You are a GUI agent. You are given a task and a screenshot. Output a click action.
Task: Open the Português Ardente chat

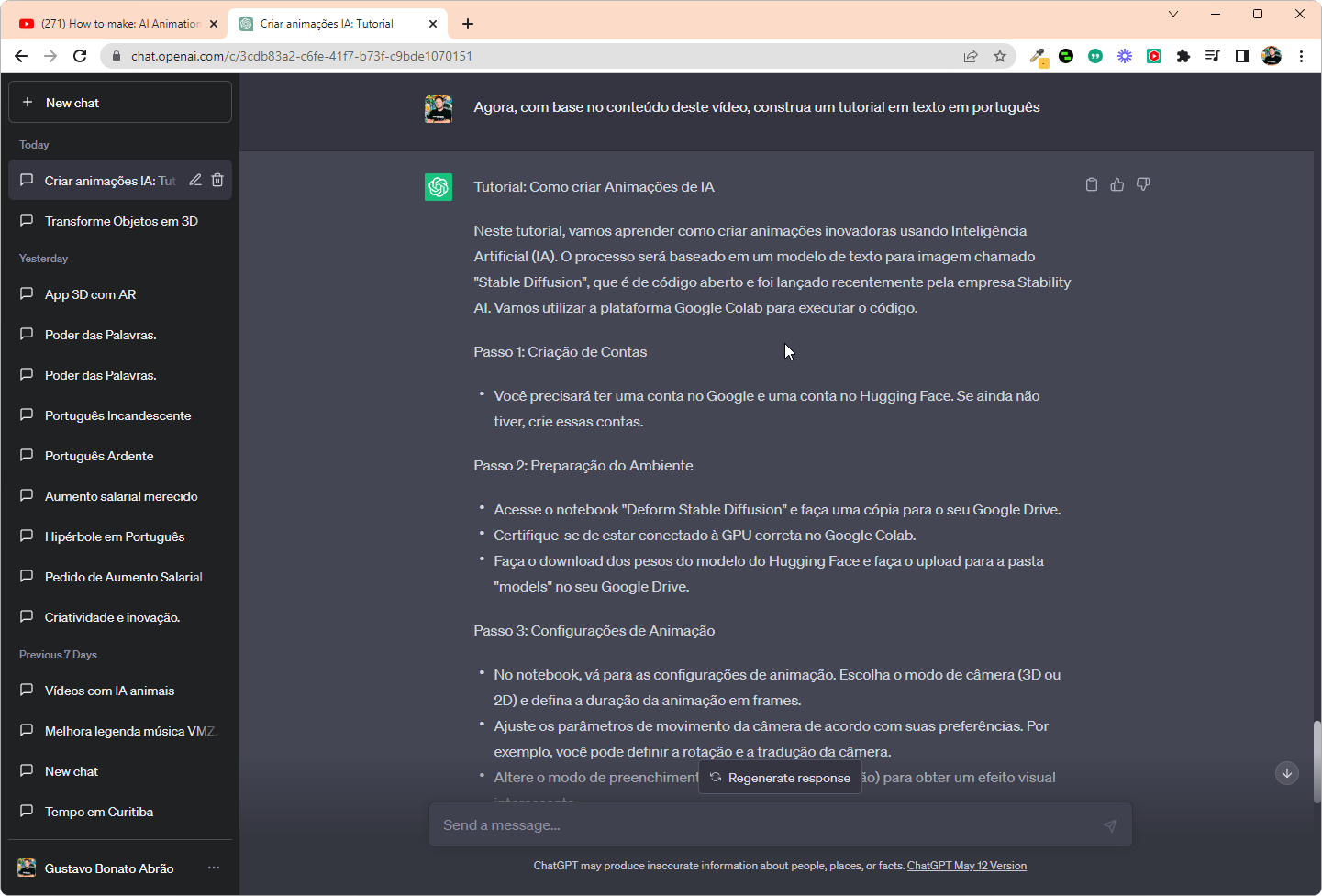point(120,456)
